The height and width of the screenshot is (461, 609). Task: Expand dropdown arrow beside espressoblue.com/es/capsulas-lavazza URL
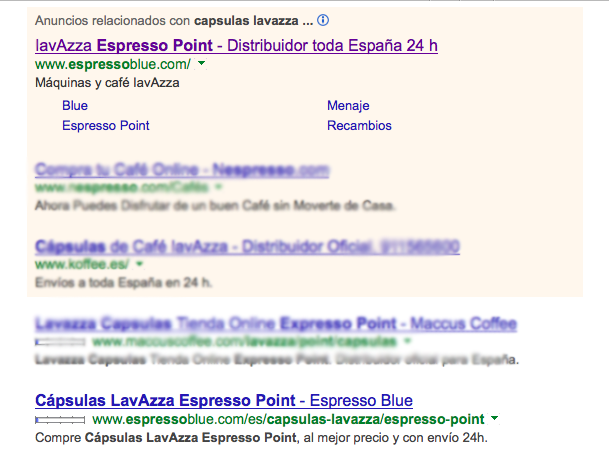pyautogui.click(x=494, y=418)
